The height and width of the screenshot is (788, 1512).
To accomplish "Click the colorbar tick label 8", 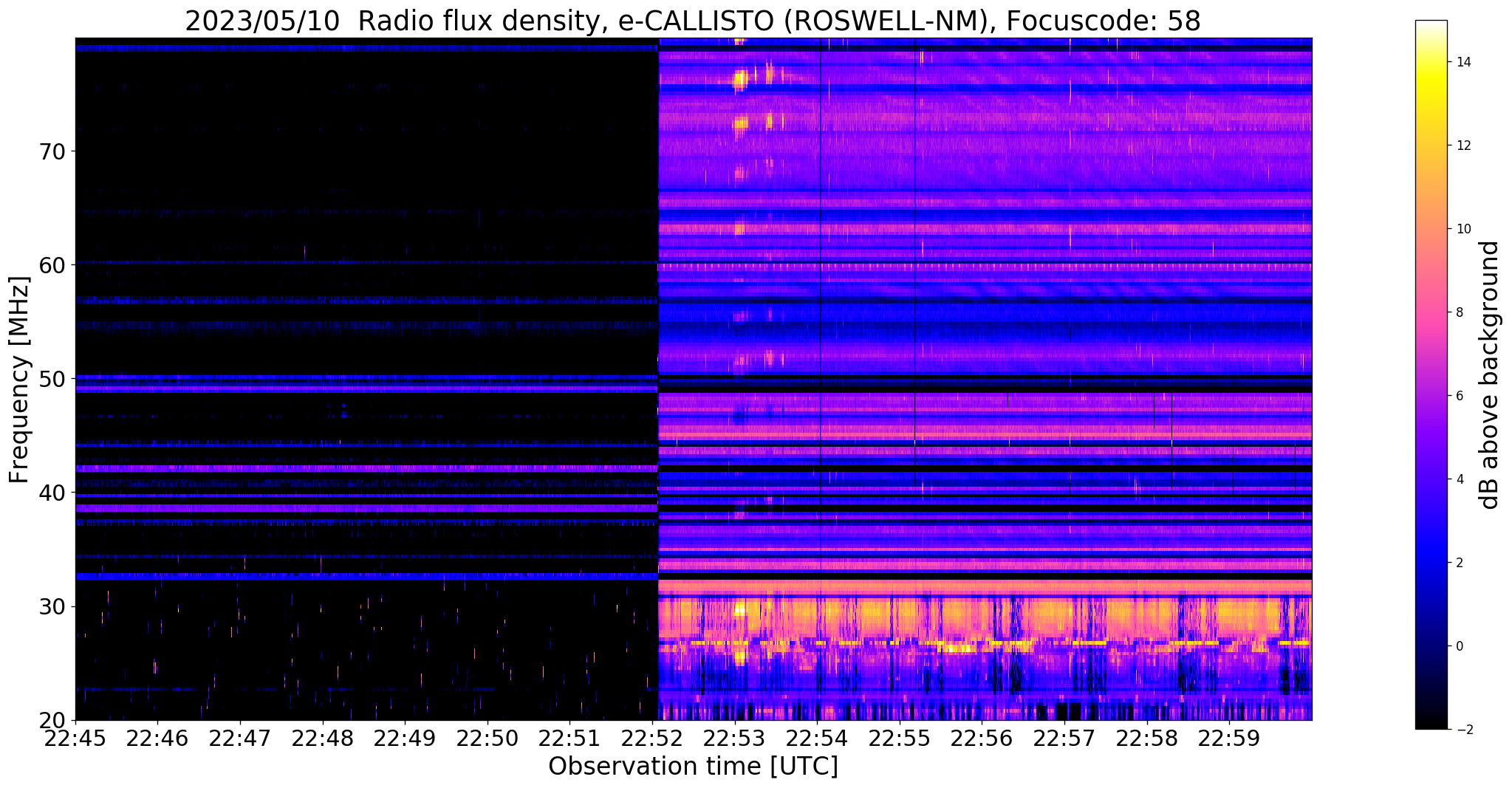I will click(x=1459, y=312).
